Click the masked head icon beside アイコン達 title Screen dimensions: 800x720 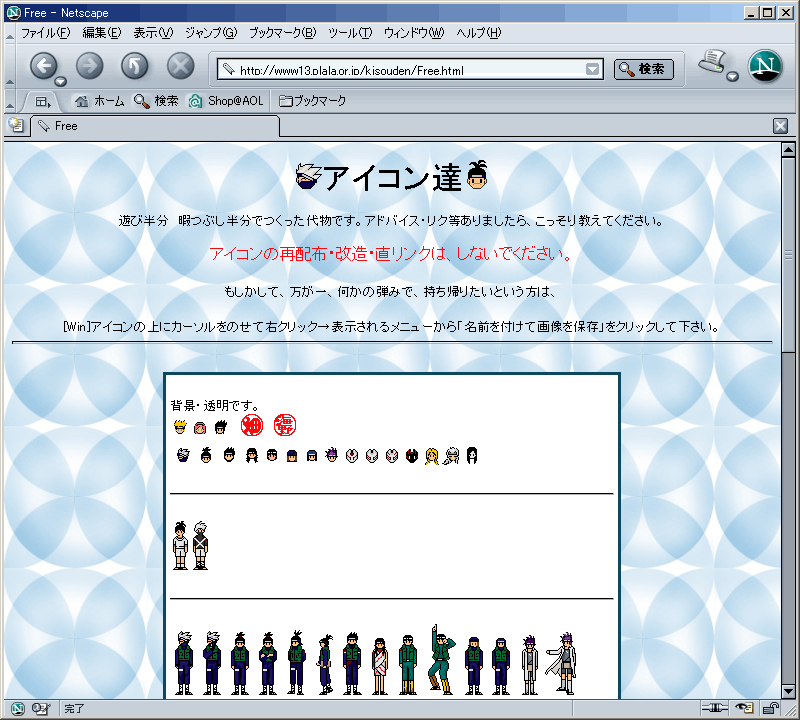point(309,177)
